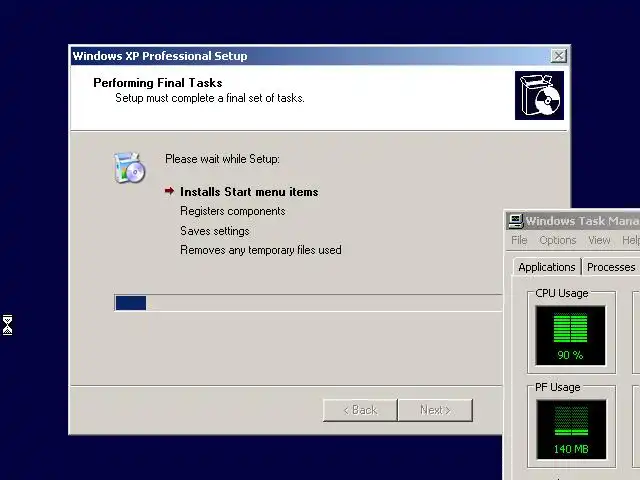Screen dimensions: 640x480
Task: Click the PF Usage gauge showing 140 MB
Action: click(571, 429)
